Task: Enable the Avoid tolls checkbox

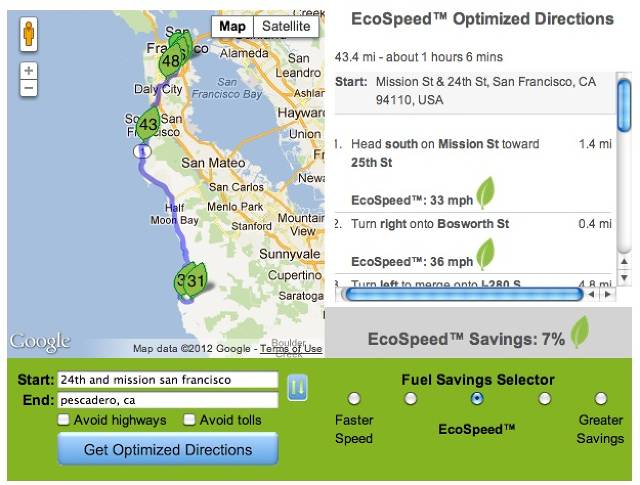Action: point(189,419)
